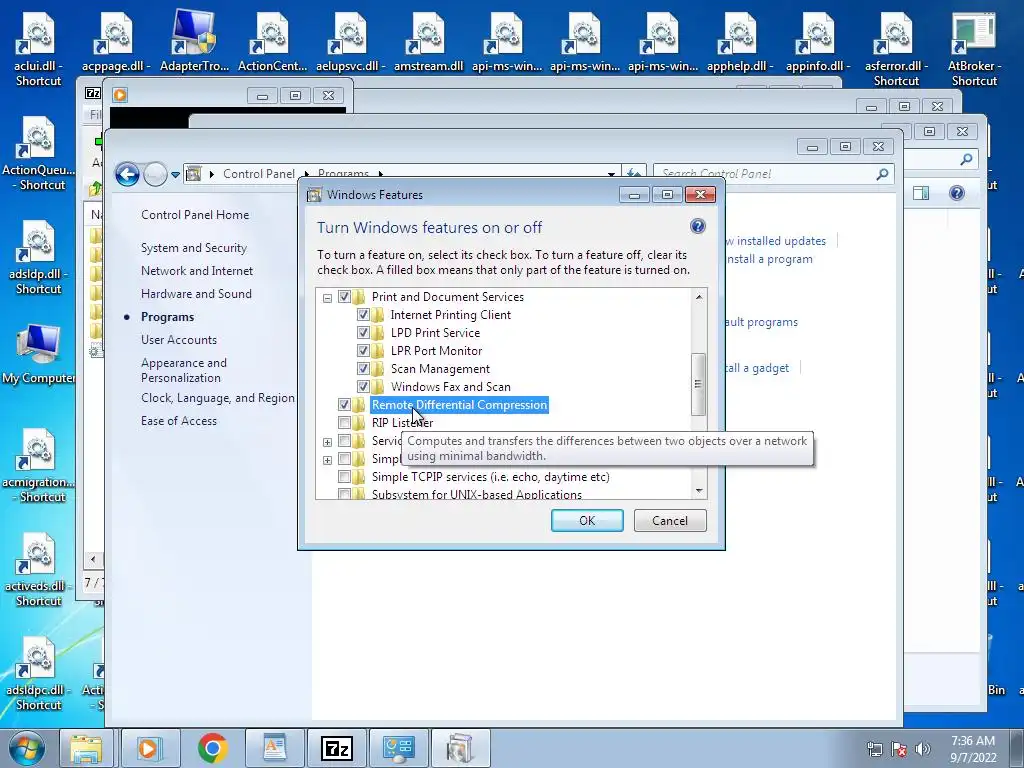Screen dimensions: 1024x768
Task: Select the amstream.dll desktop icon
Action: click(428, 43)
